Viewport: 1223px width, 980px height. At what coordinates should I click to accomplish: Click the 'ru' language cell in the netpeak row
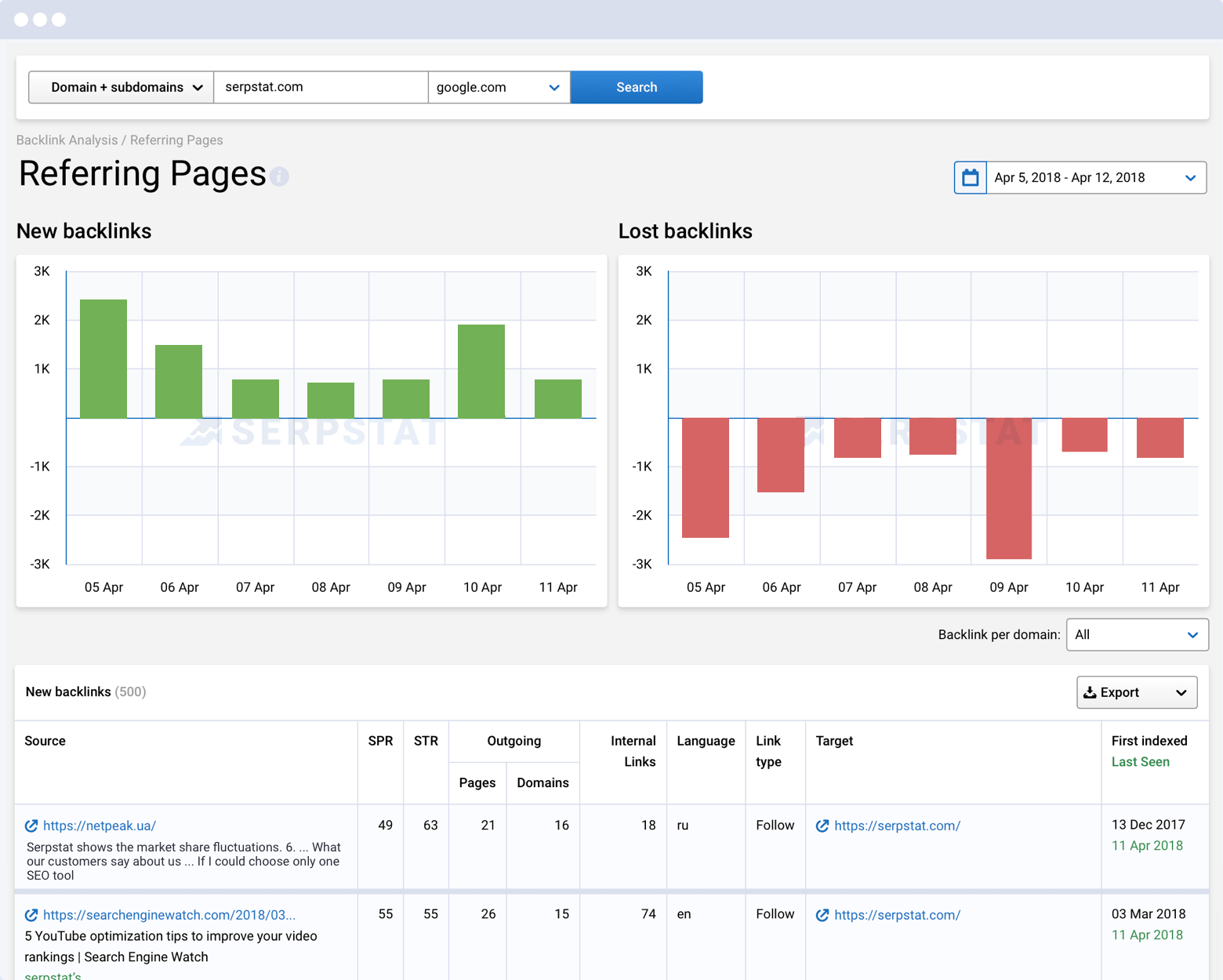[683, 825]
